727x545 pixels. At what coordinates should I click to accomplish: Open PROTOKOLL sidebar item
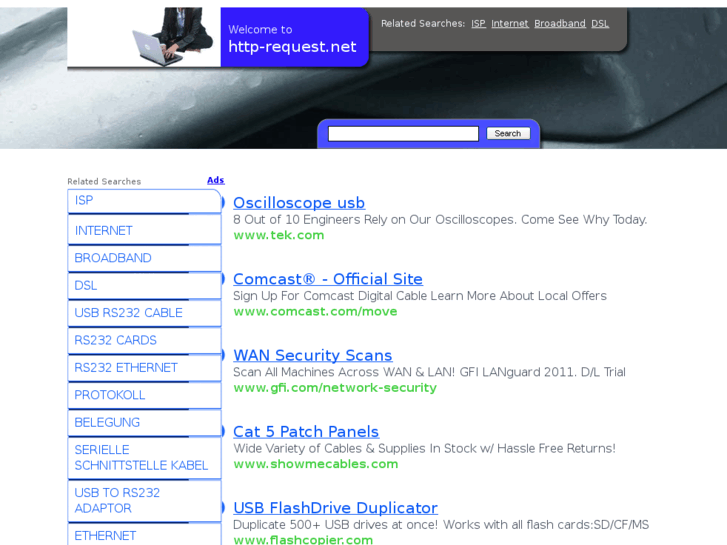(144, 395)
